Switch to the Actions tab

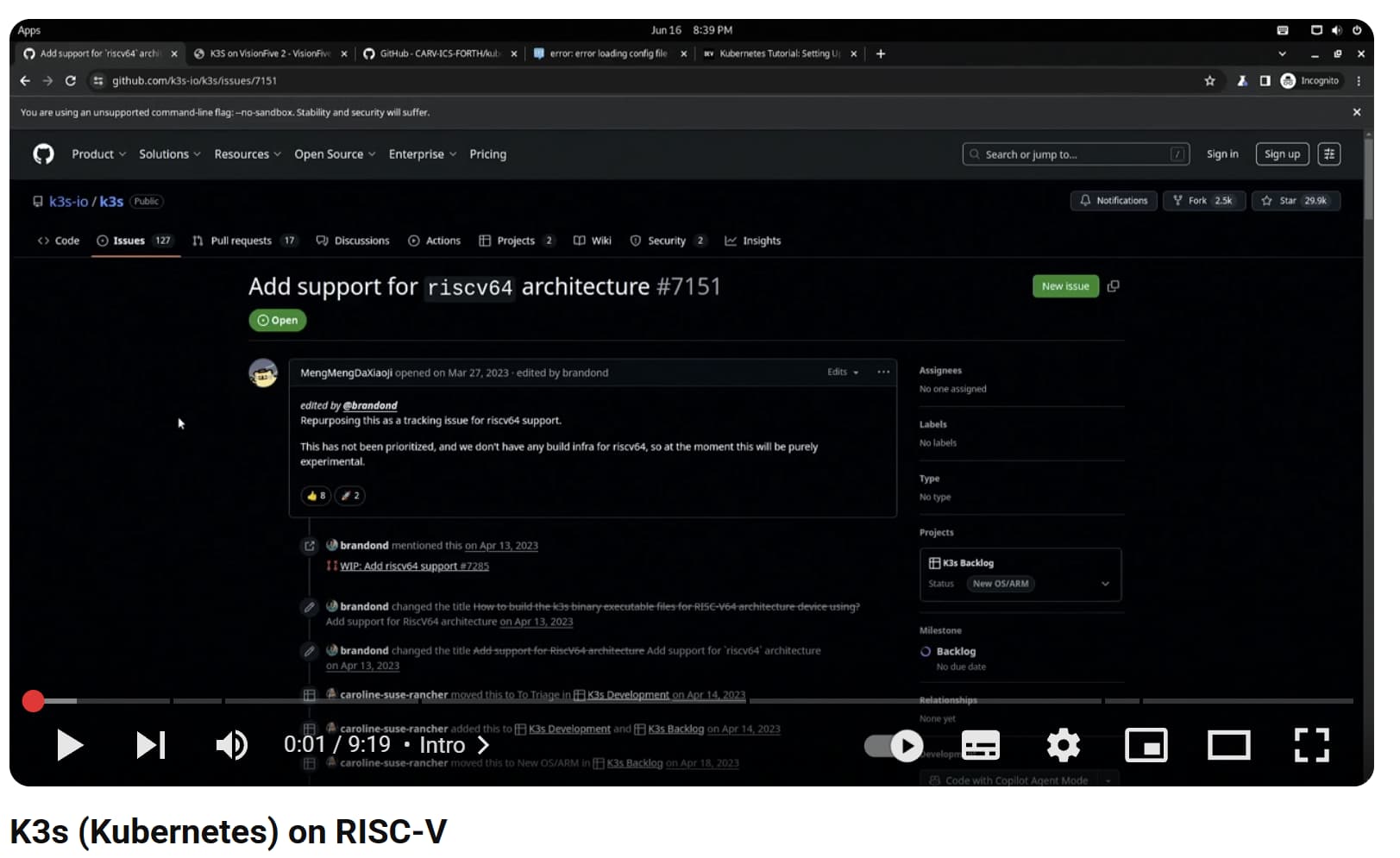(x=434, y=241)
